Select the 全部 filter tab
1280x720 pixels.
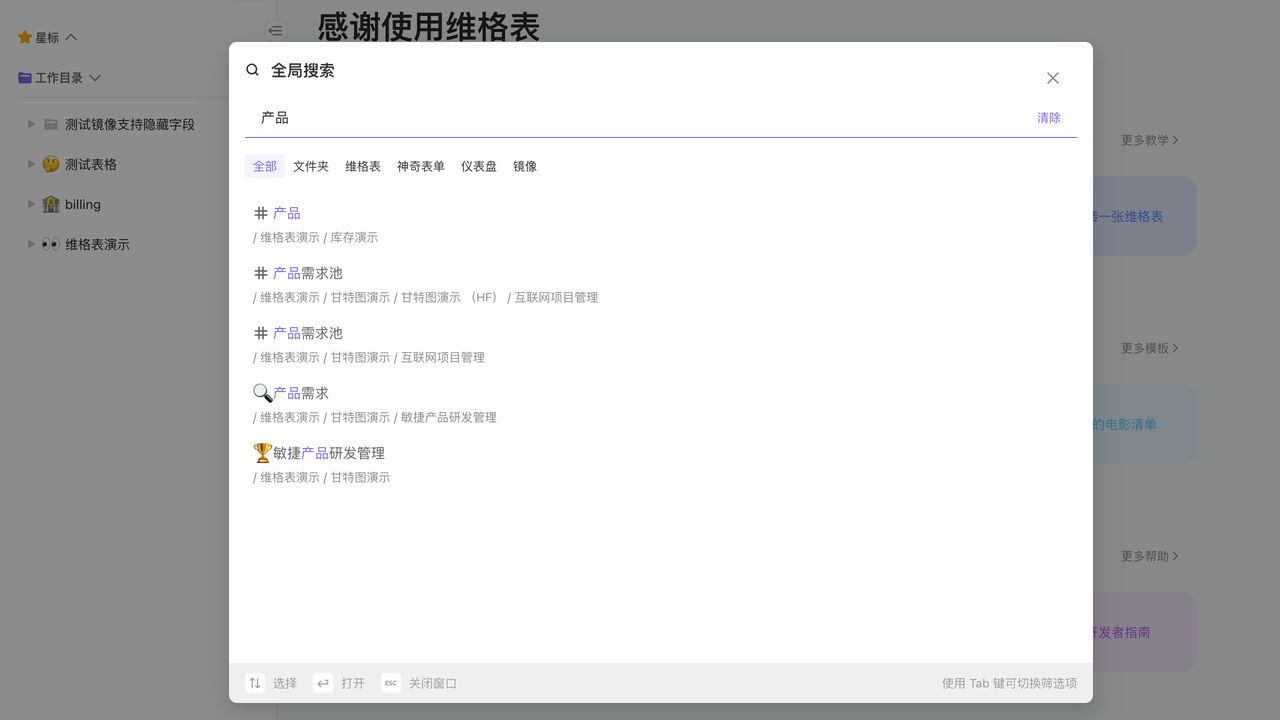pyautogui.click(x=265, y=166)
